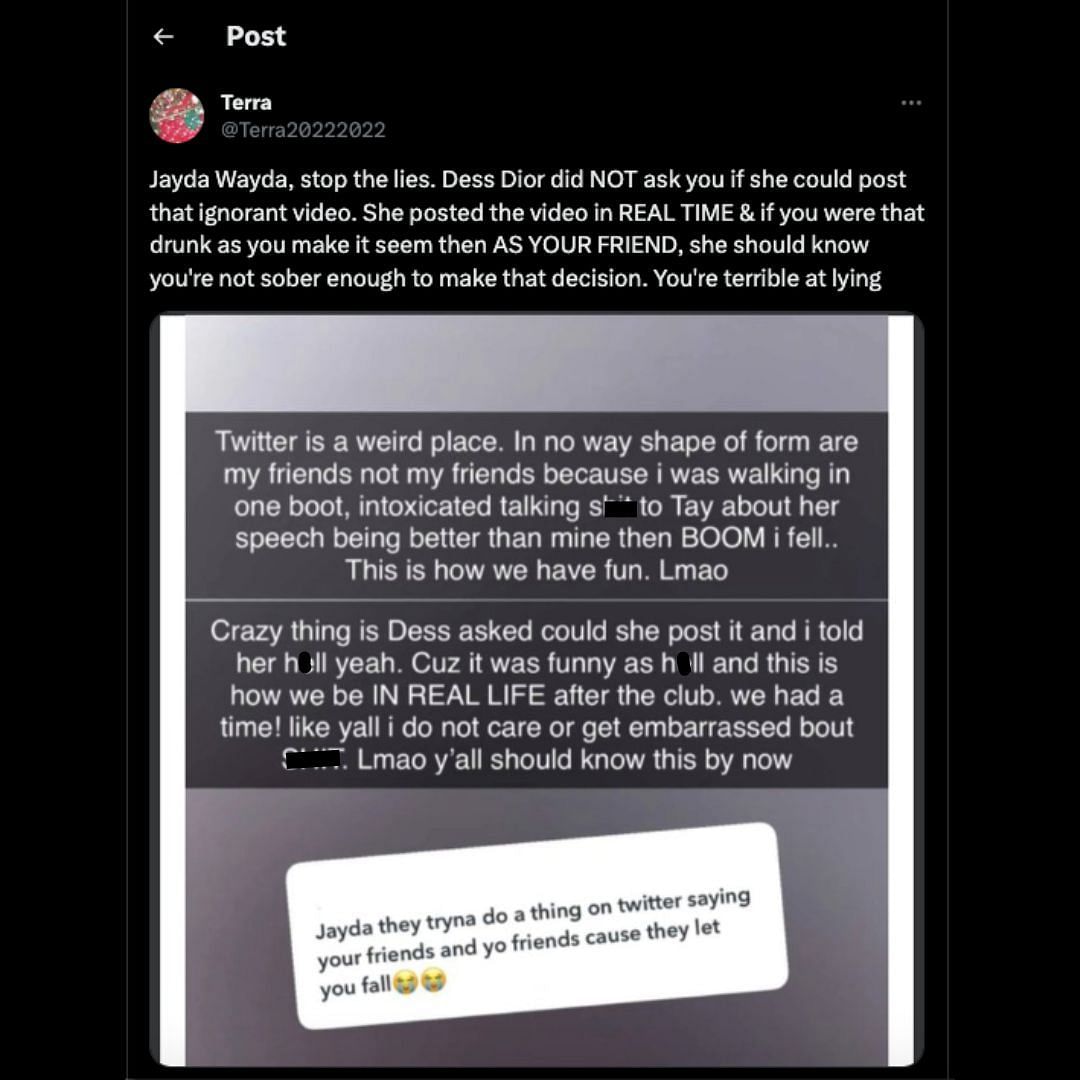Click the 'AS YOUR FRIEND' words in the post

[586, 245]
